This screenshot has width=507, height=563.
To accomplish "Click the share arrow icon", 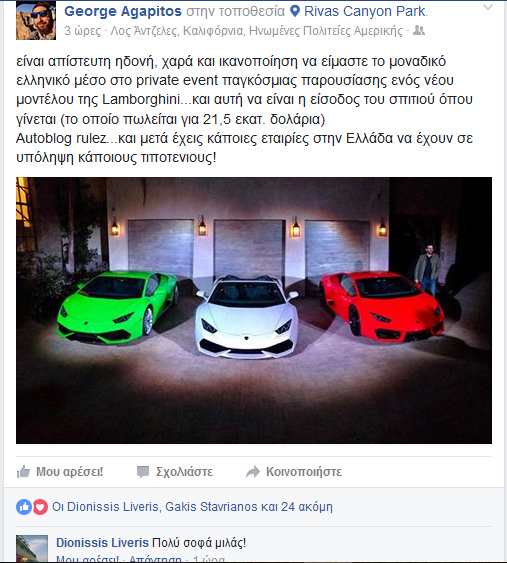I will click(253, 472).
